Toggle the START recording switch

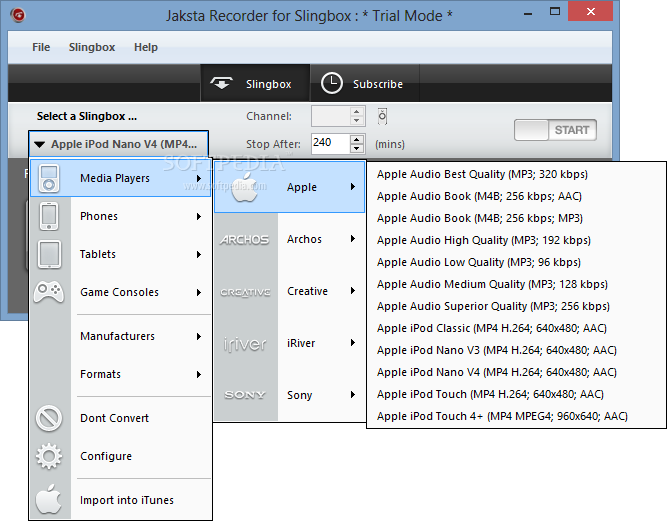[555, 130]
